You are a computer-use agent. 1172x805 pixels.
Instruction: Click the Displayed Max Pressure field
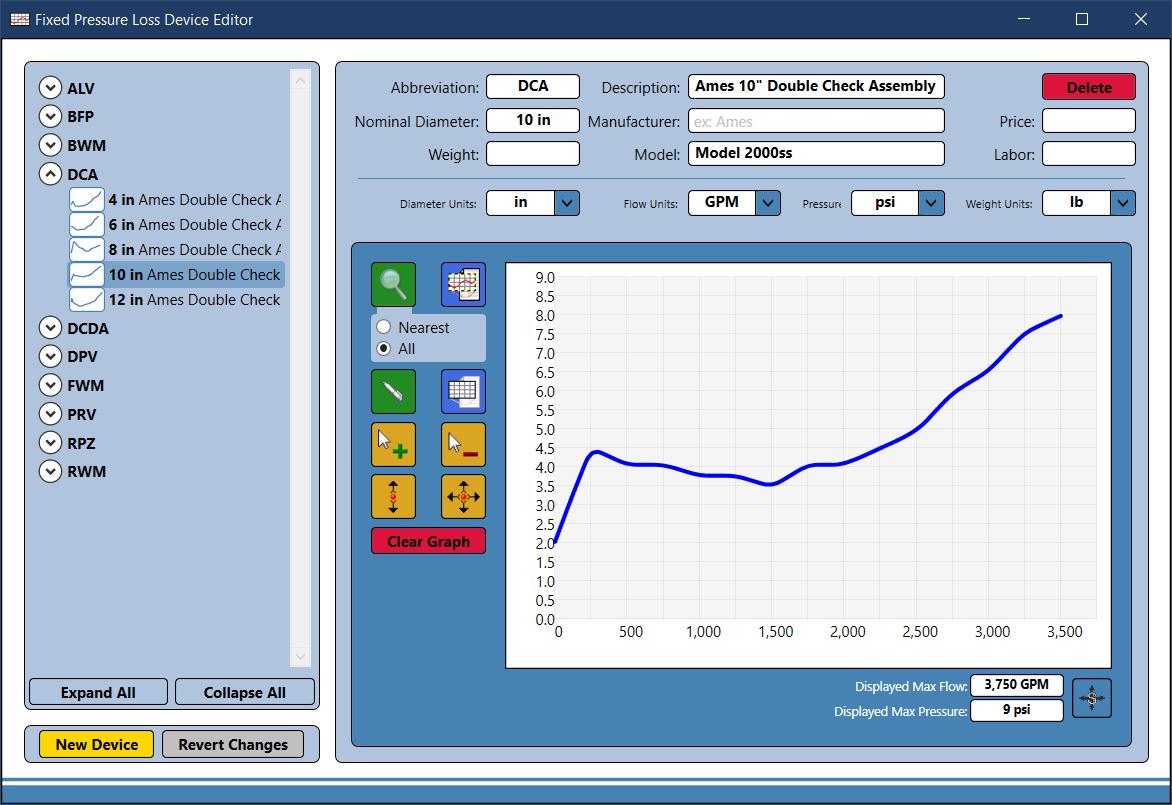point(1017,710)
